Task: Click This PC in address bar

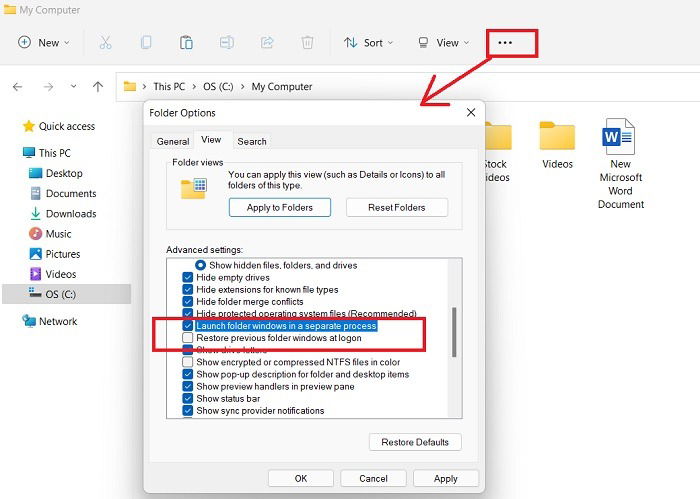Action: coord(169,87)
